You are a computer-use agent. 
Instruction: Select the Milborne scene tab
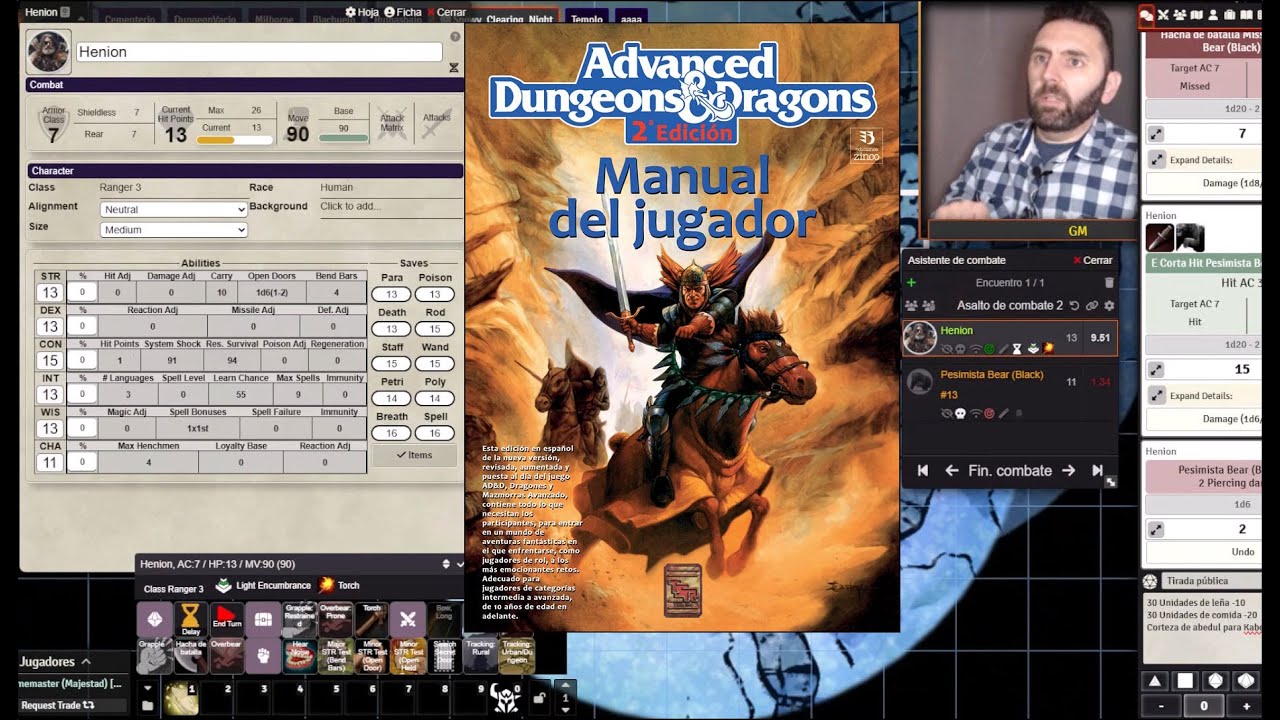pos(274,18)
